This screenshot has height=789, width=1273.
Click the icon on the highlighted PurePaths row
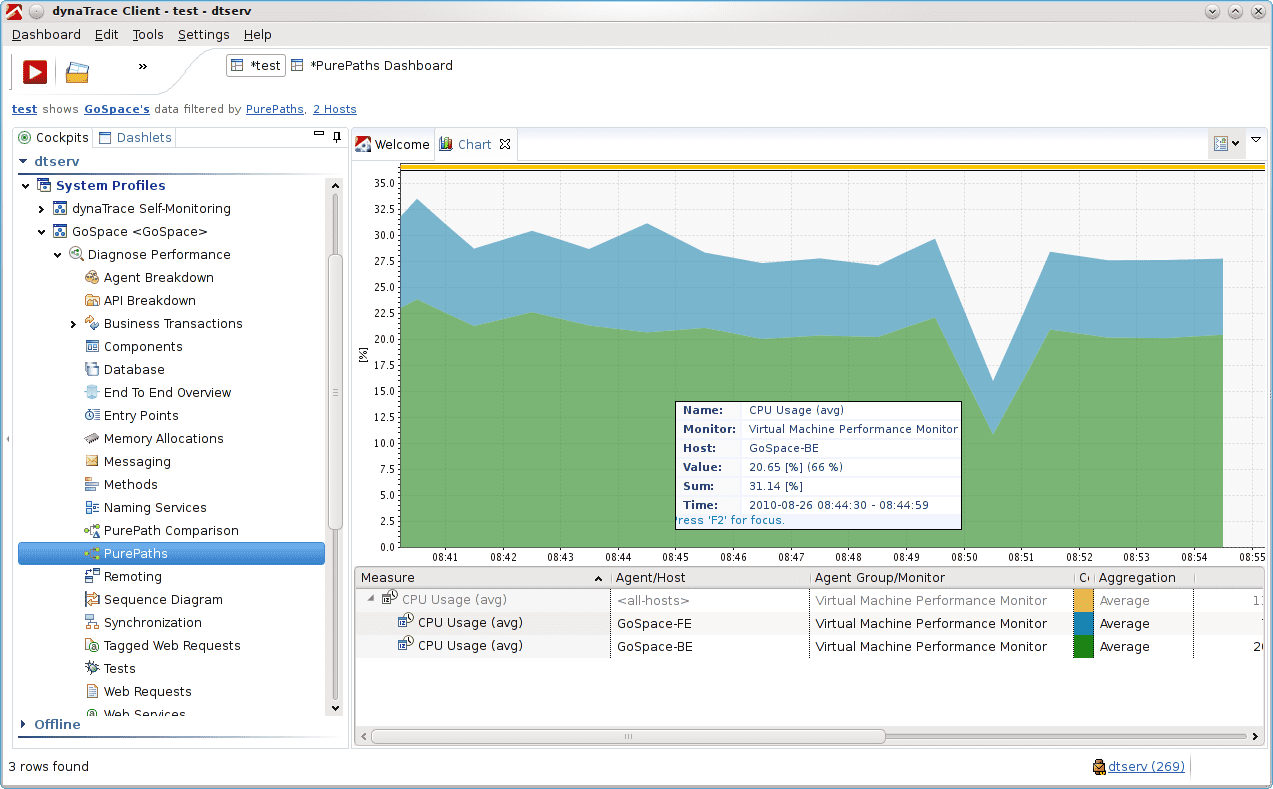[92, 553]
